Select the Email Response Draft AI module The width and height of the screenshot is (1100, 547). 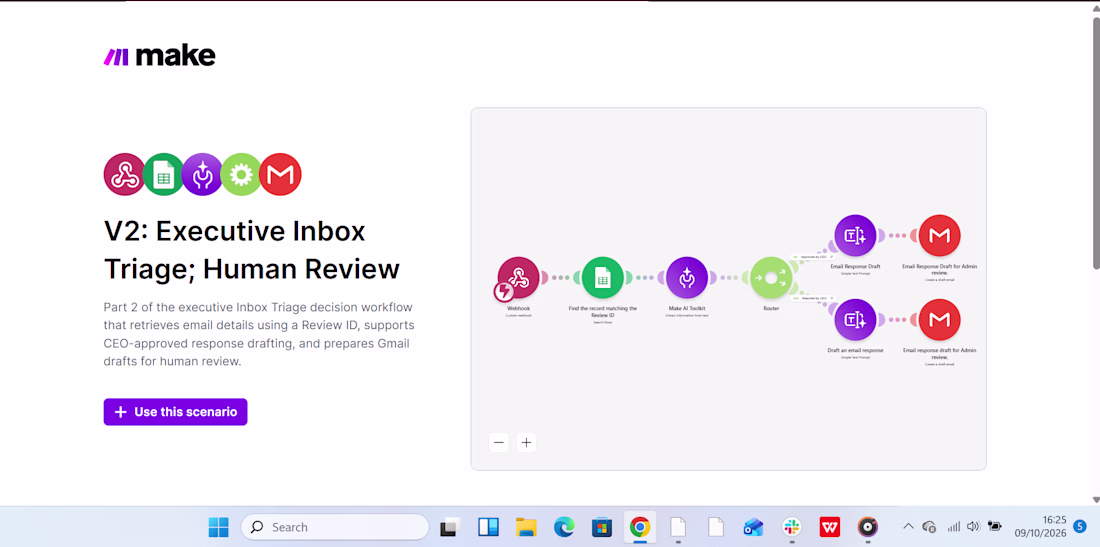pyautogui.click(x=855, y=236)
